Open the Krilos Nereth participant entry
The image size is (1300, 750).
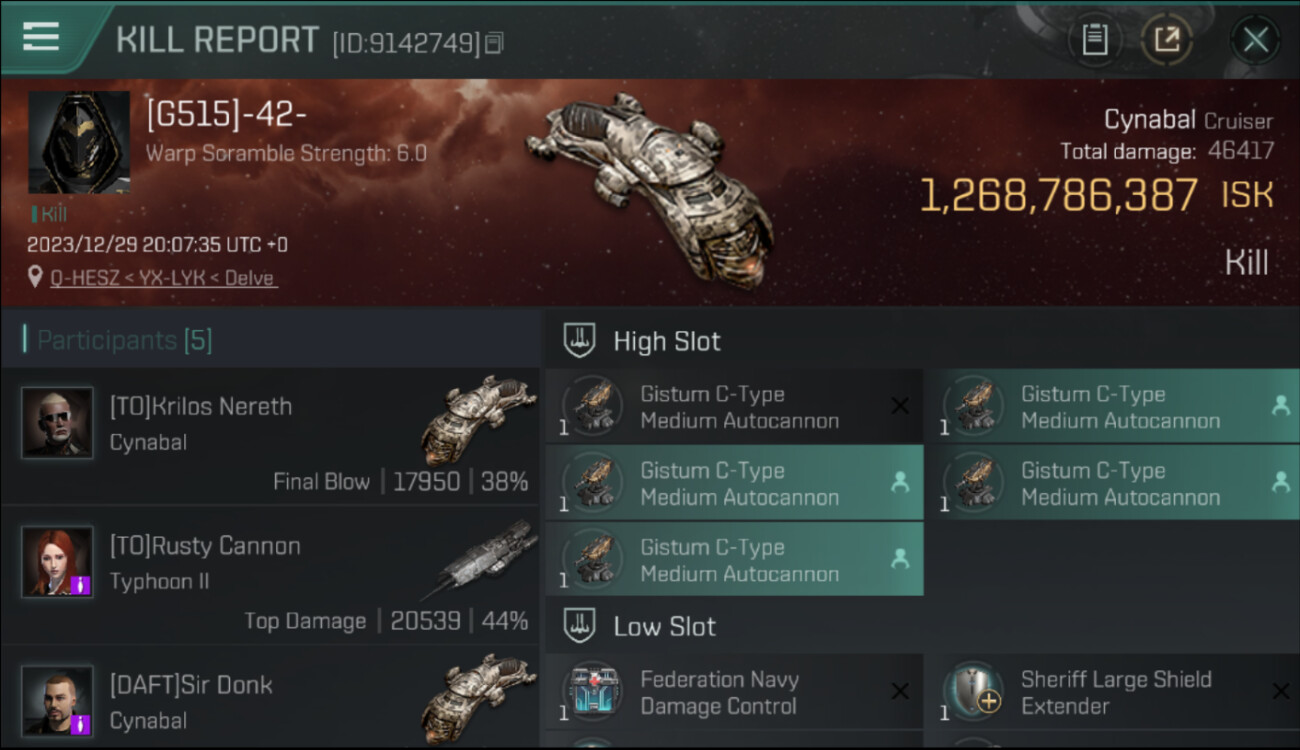pyautogui.click(x=270, y=436)
